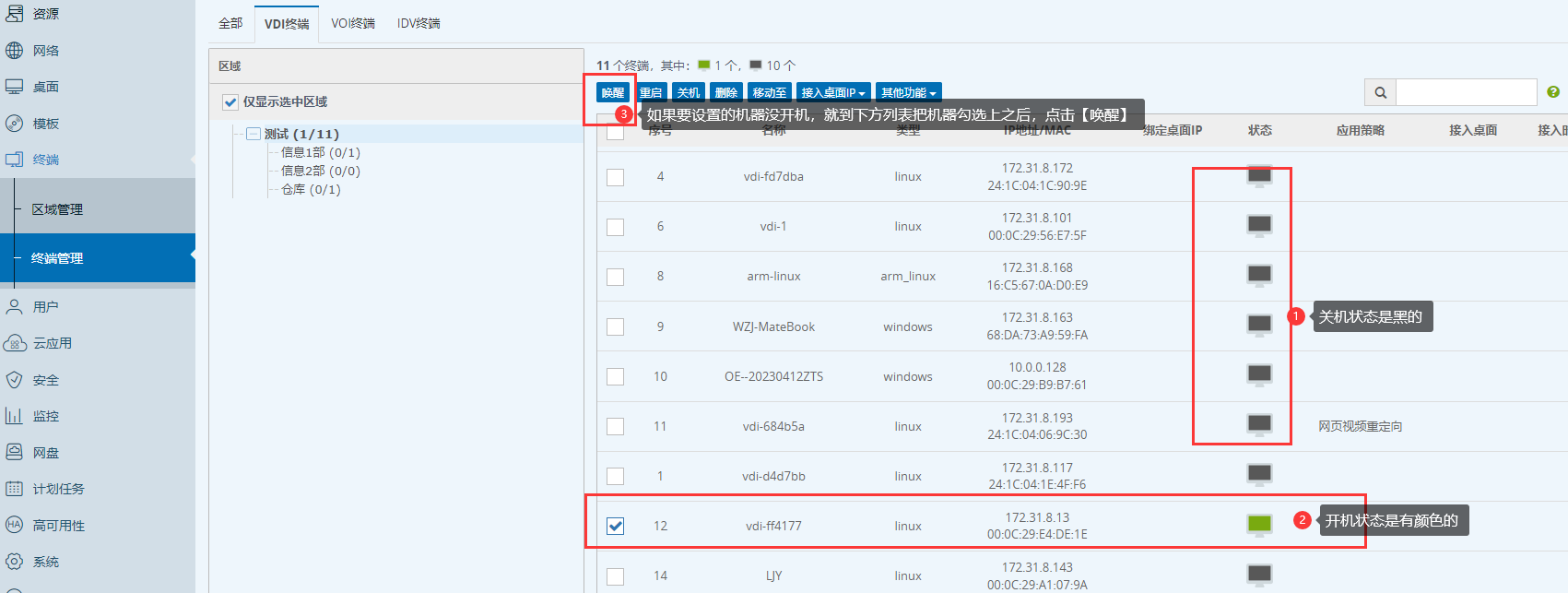Image resolution: width=1568 pixels, height=593 pixels.
Task: Open the 网盘 network disk sidebar item
Action: [45, 453]
